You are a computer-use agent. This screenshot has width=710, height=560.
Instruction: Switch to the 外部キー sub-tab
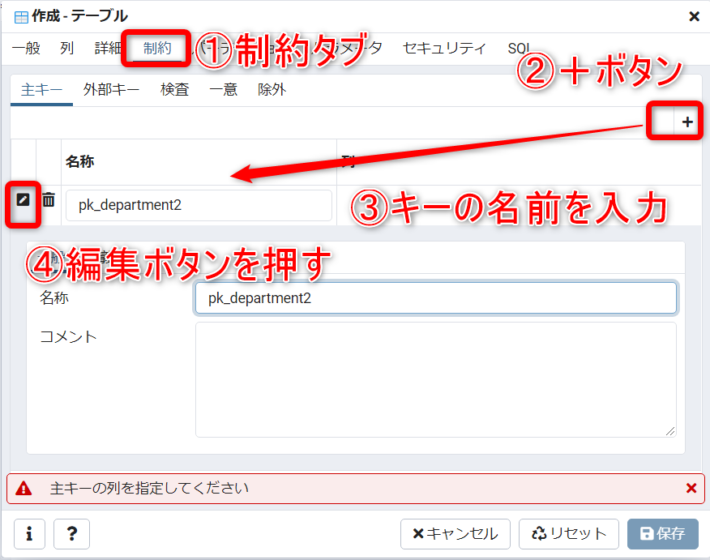(x=110, y=89)
